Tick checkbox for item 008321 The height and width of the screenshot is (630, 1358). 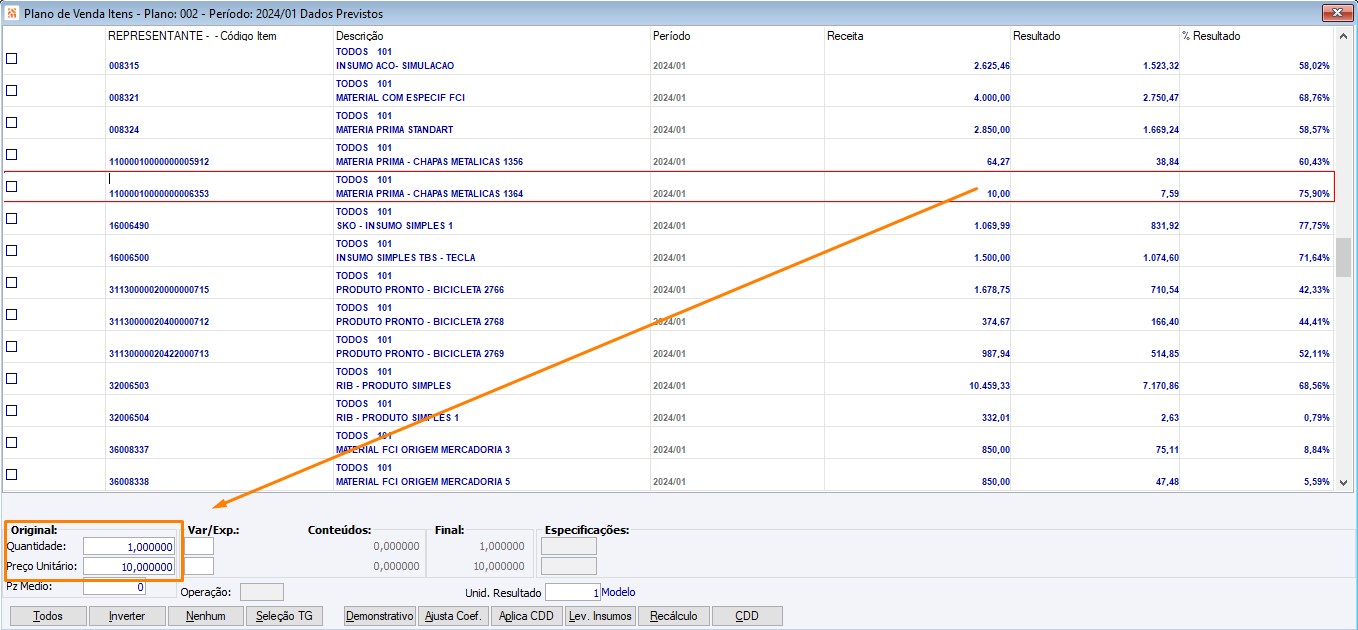[12, 90]
